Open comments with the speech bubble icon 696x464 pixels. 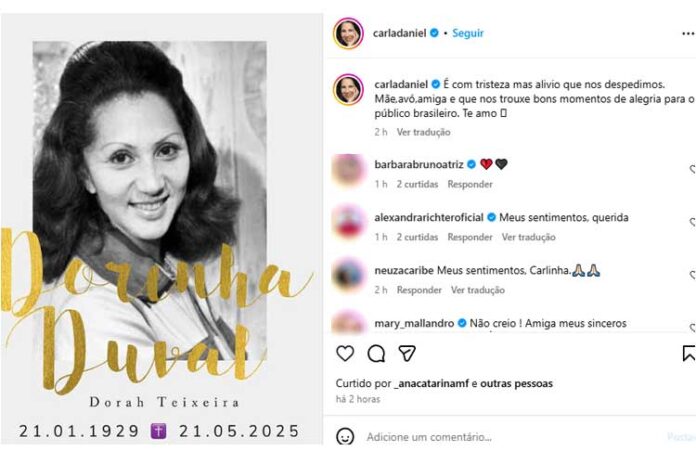(x=376, y=353)
